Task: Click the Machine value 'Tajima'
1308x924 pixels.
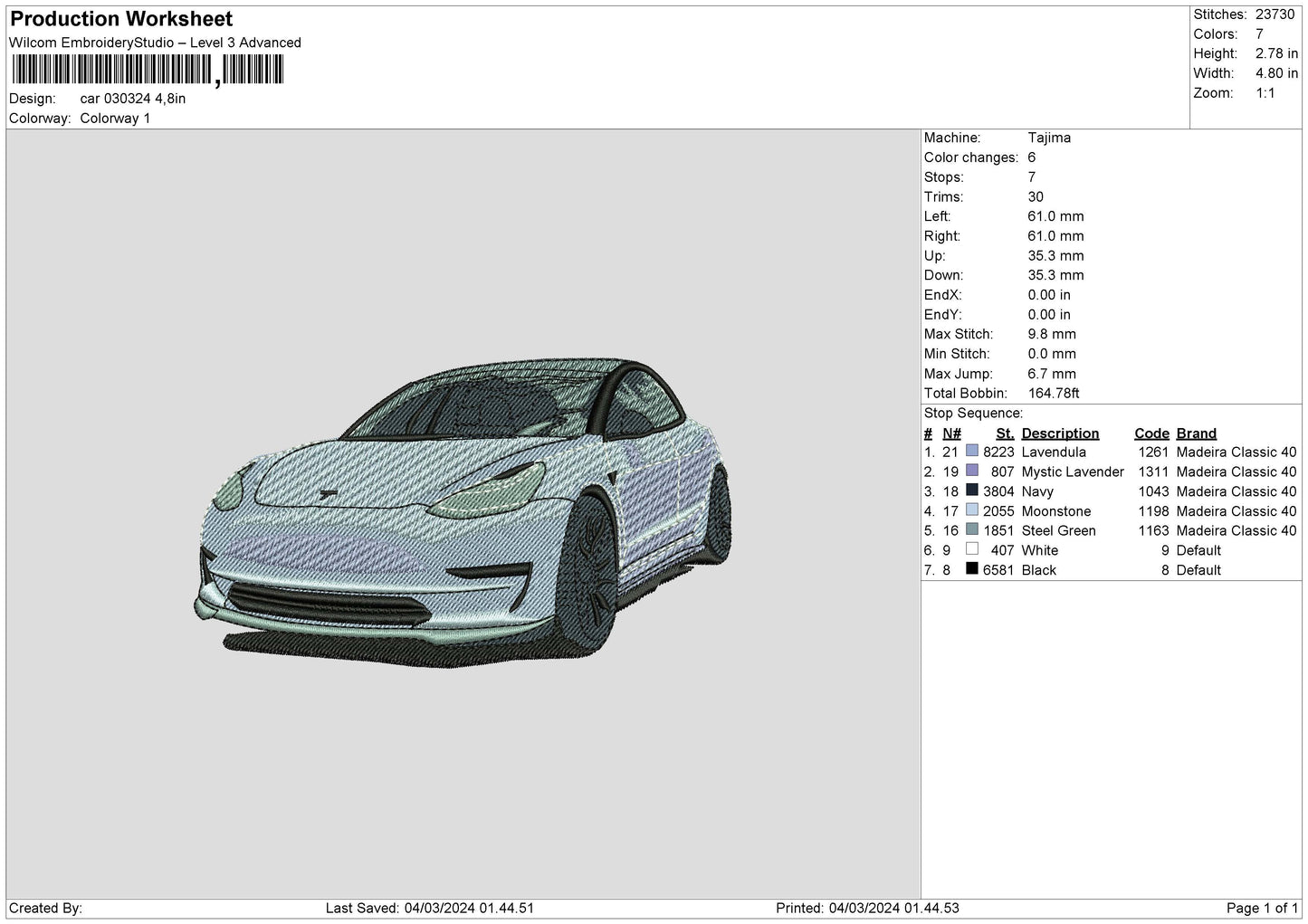Action: 1049,138
